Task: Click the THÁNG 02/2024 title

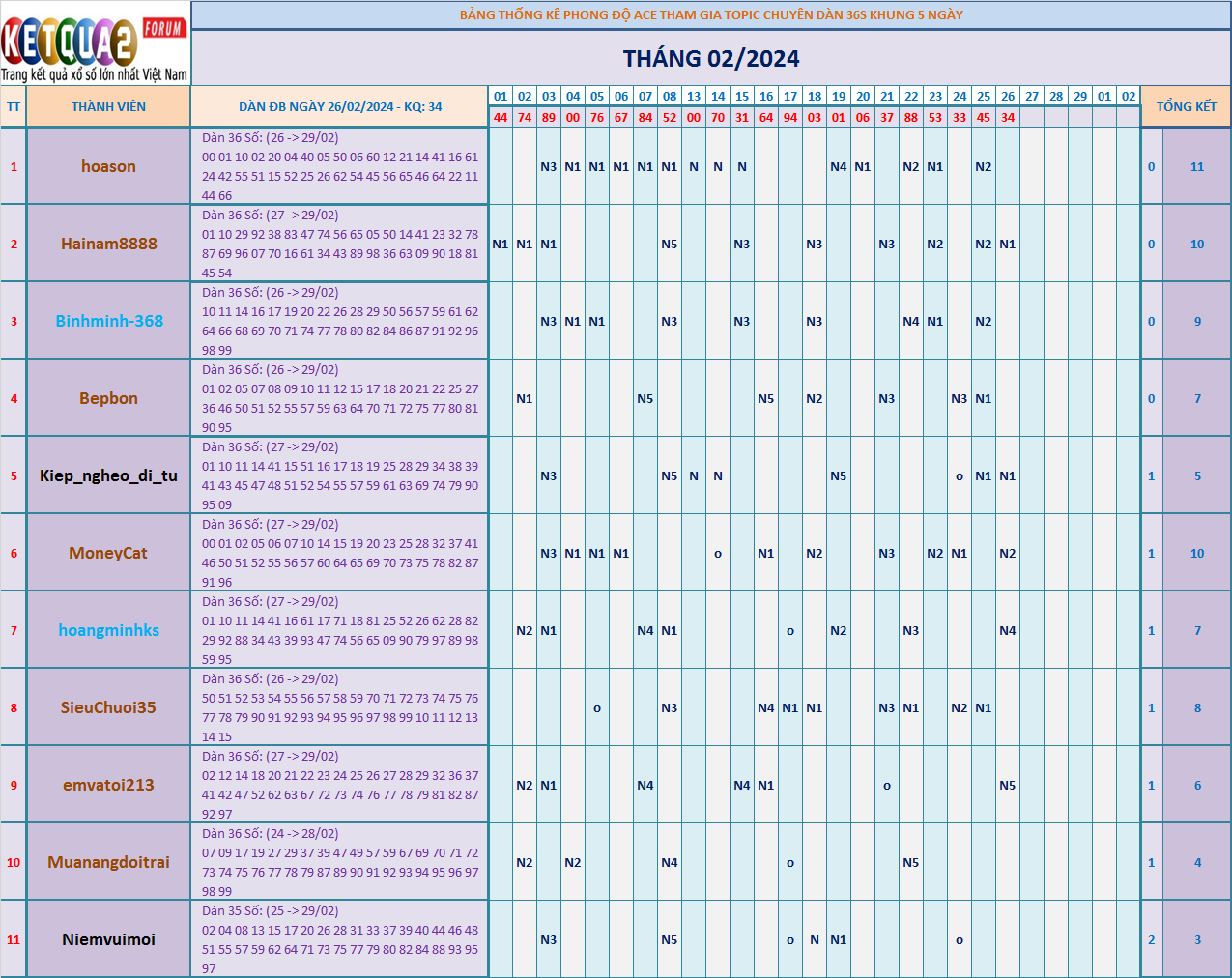Action: tap(710, 59)
